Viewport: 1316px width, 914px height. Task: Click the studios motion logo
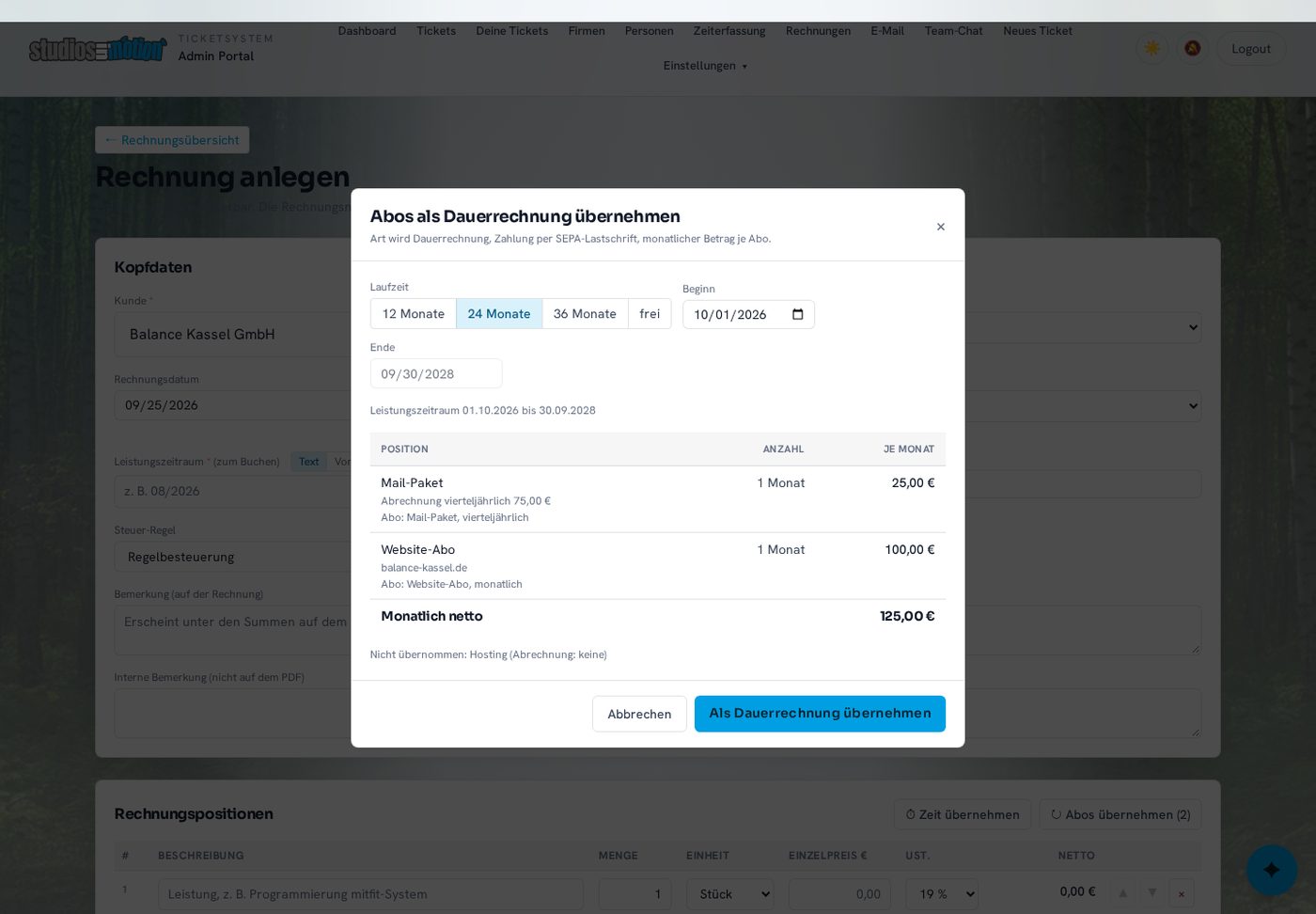(98, 48)
